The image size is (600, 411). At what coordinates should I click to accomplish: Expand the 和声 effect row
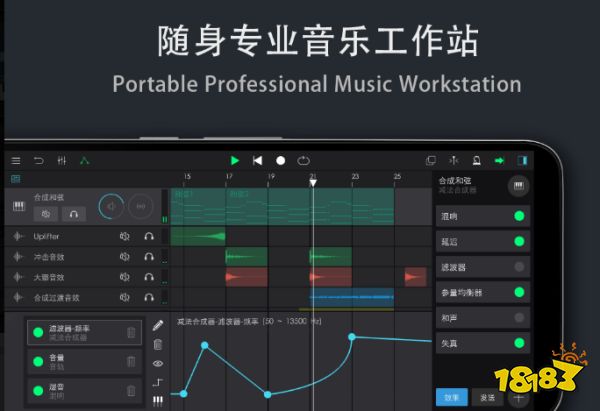point(470,318)
